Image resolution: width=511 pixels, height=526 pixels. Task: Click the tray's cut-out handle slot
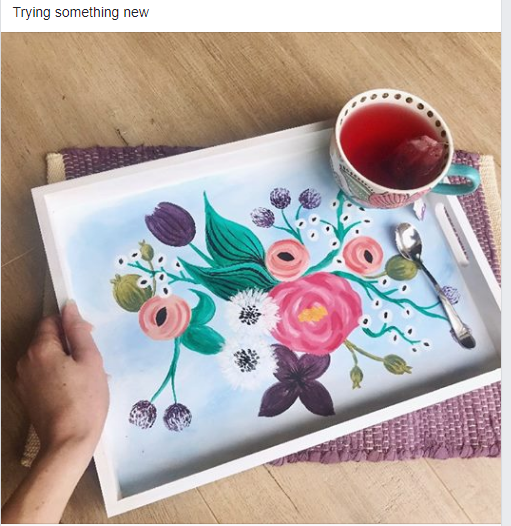(x=451, y=233)
